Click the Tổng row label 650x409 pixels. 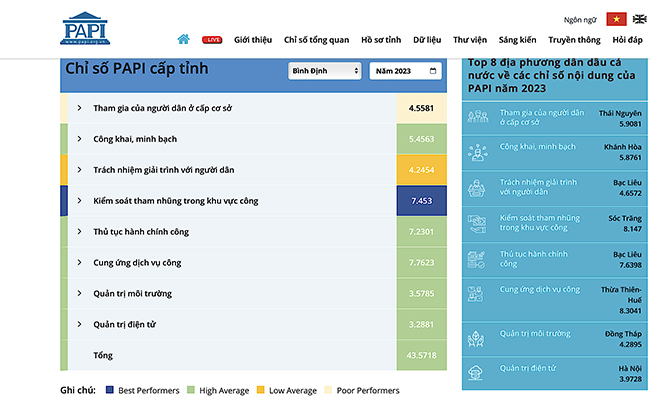click(x=103, y=355)
